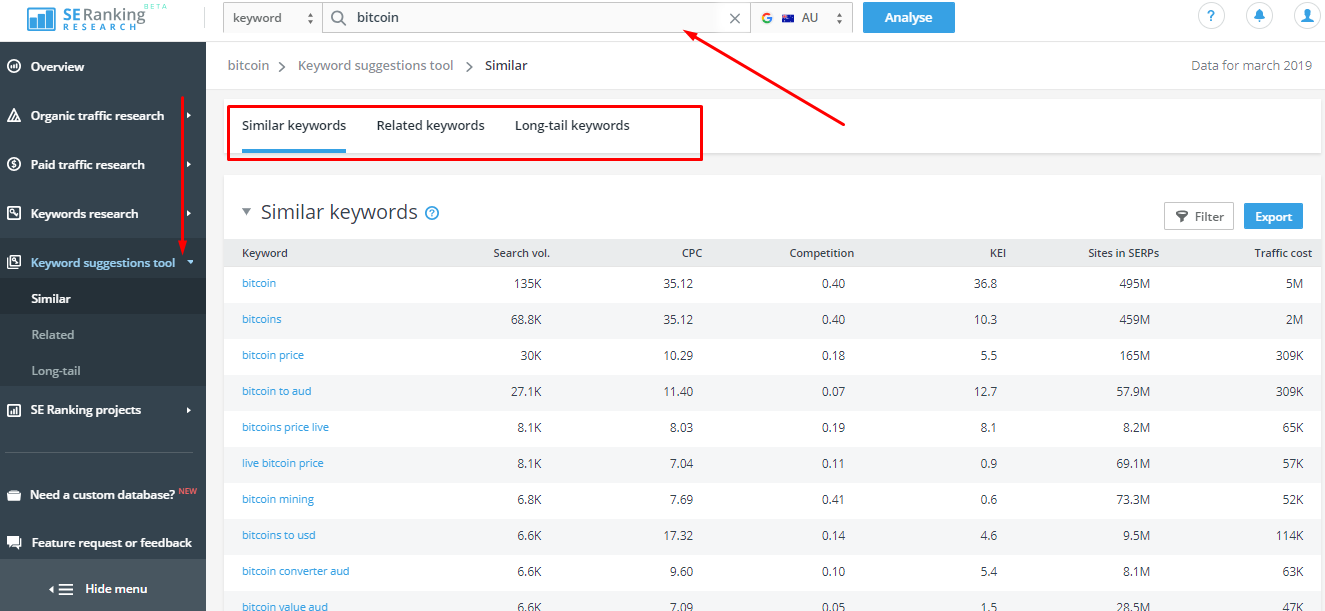The width and height of the screenshot is (1325, 611).
Task: Collapse Keyword suggestions tool submenu
Action: pyautogui.click(x=190, y=263)
